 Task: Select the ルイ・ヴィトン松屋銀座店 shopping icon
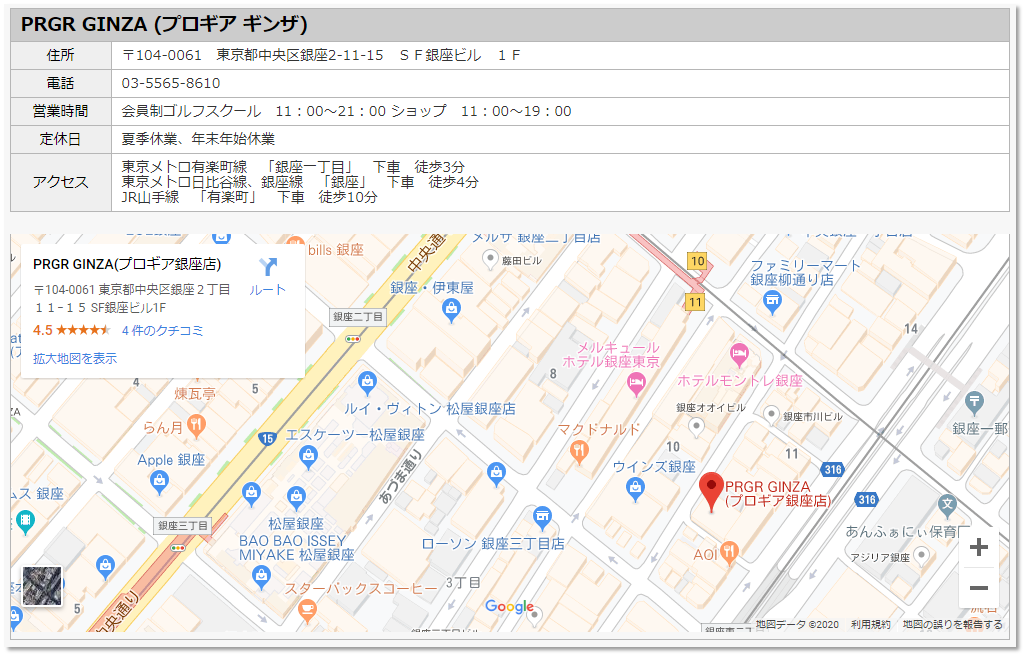[367, 383]
